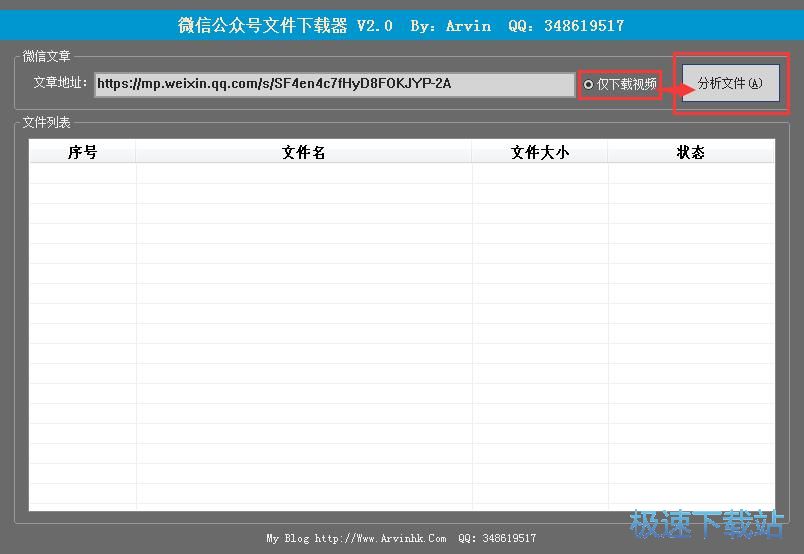Click the 分析文件(A) button
This screenshot has height=554, width=804.
pos(730,83)
